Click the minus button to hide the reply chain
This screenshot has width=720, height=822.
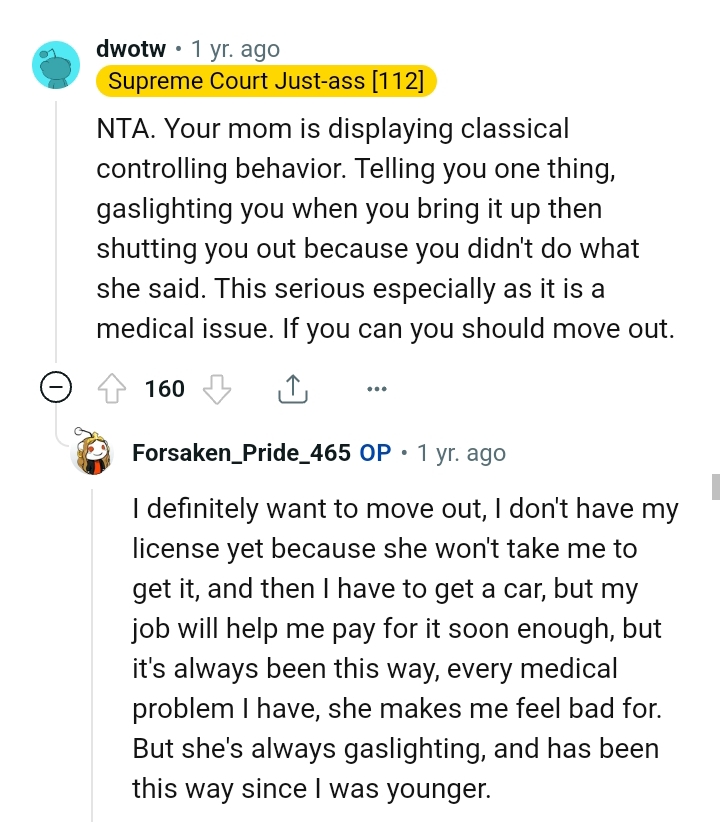tap(55, 388)
